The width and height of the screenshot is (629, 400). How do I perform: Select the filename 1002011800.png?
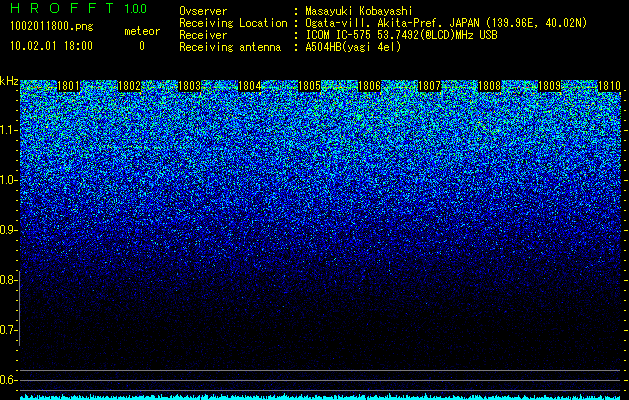(x=52, y=26)
